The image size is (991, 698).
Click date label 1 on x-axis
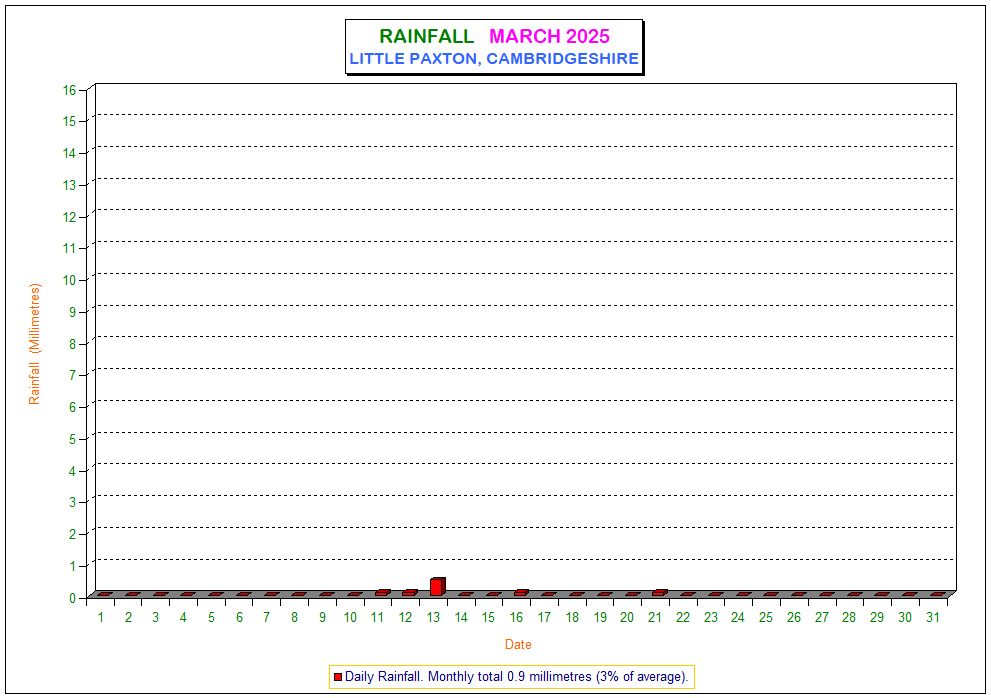click(100, 618)
